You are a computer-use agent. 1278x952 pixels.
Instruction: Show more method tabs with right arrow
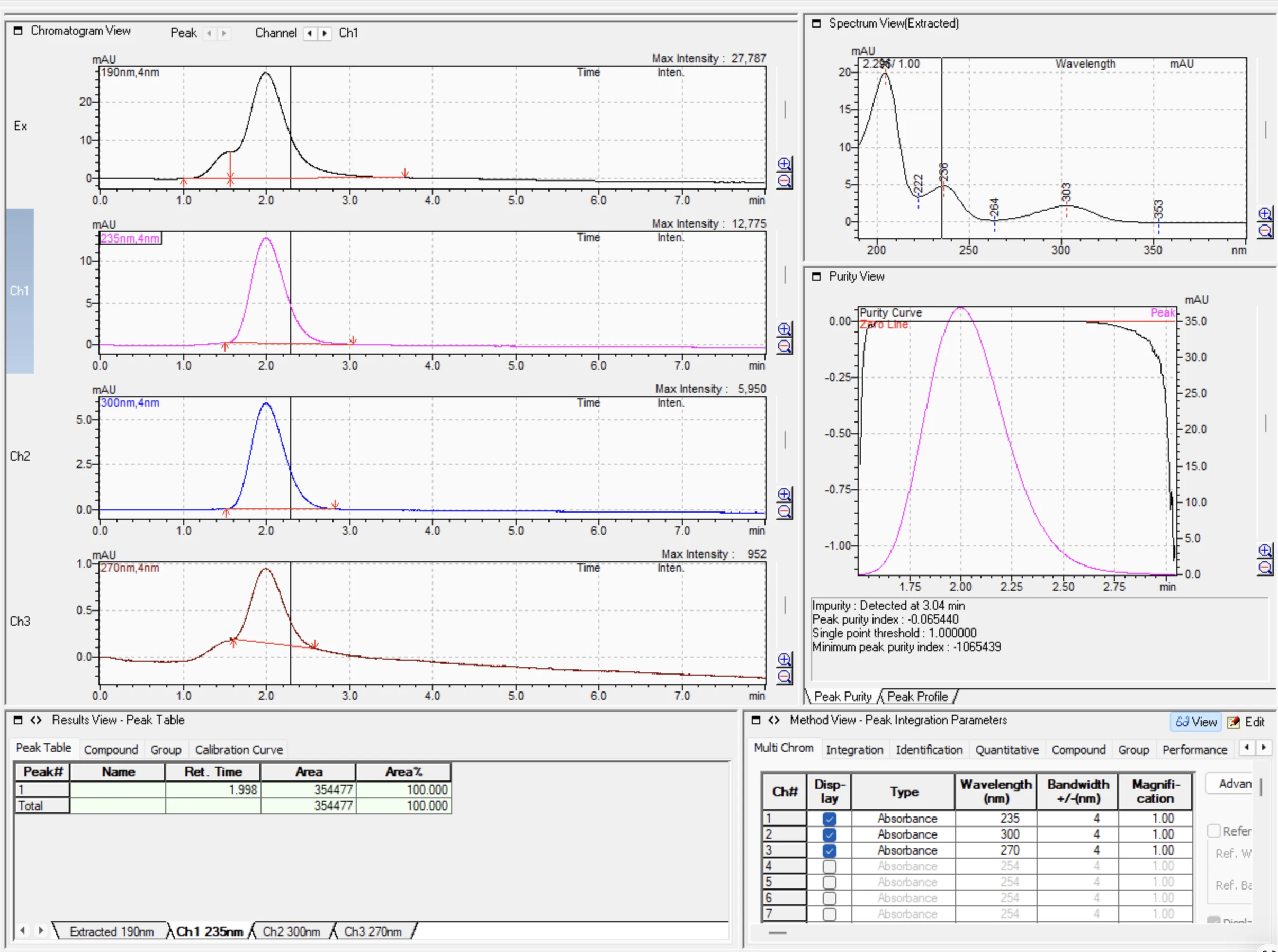tap(1264, 748)
